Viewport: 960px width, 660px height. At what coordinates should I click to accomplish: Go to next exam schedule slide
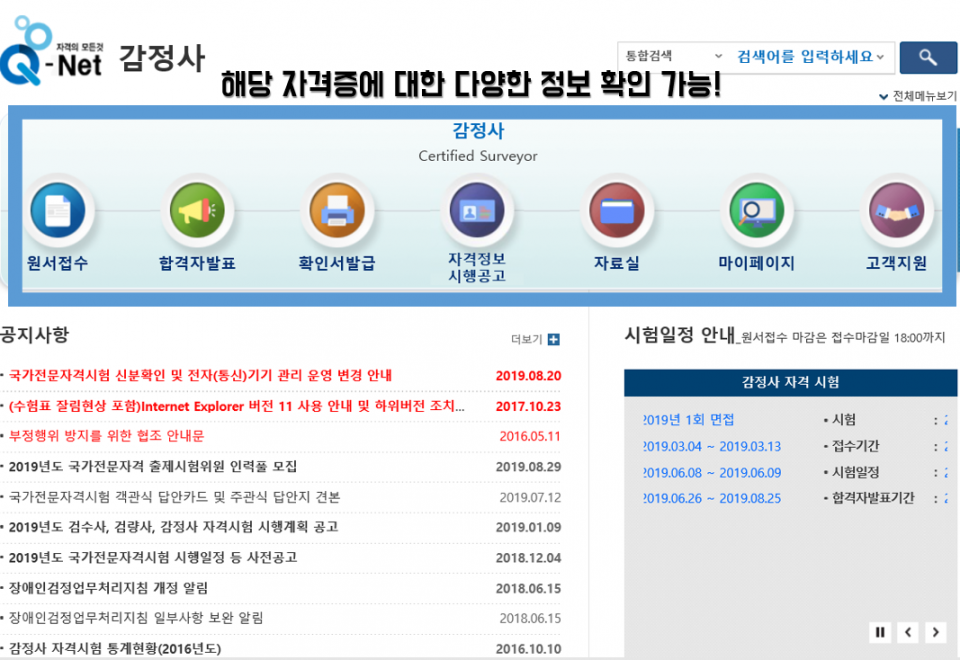pos(935,632)
